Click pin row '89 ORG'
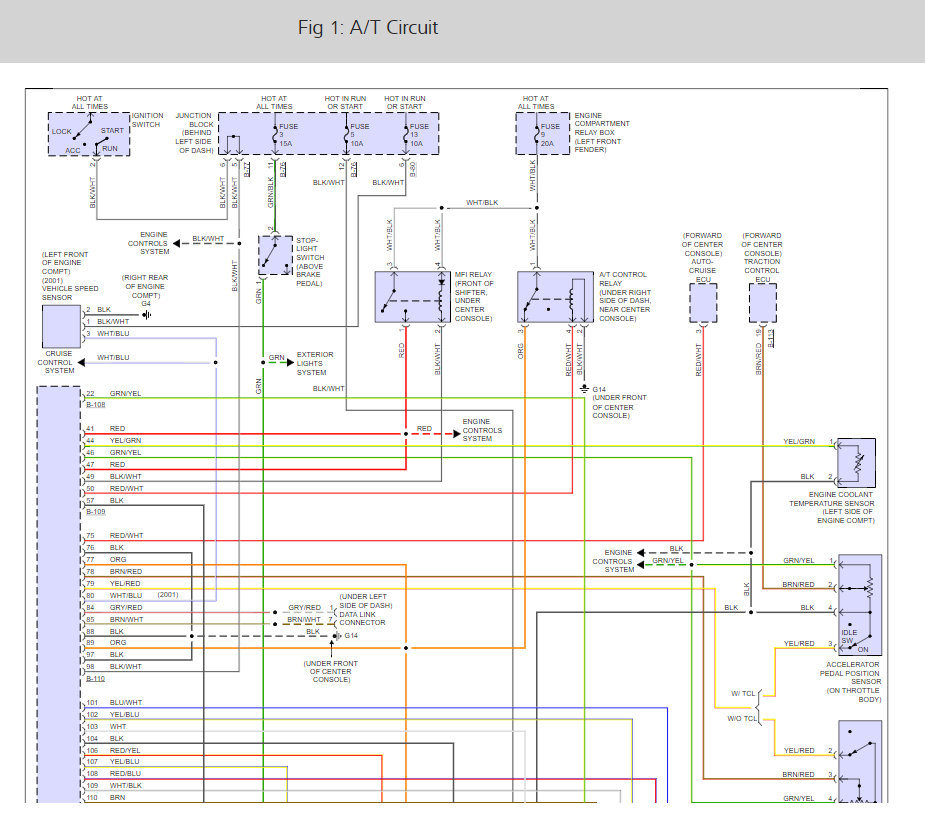The image size is (925, 817). pyautogui.click(x=106, y=642)
